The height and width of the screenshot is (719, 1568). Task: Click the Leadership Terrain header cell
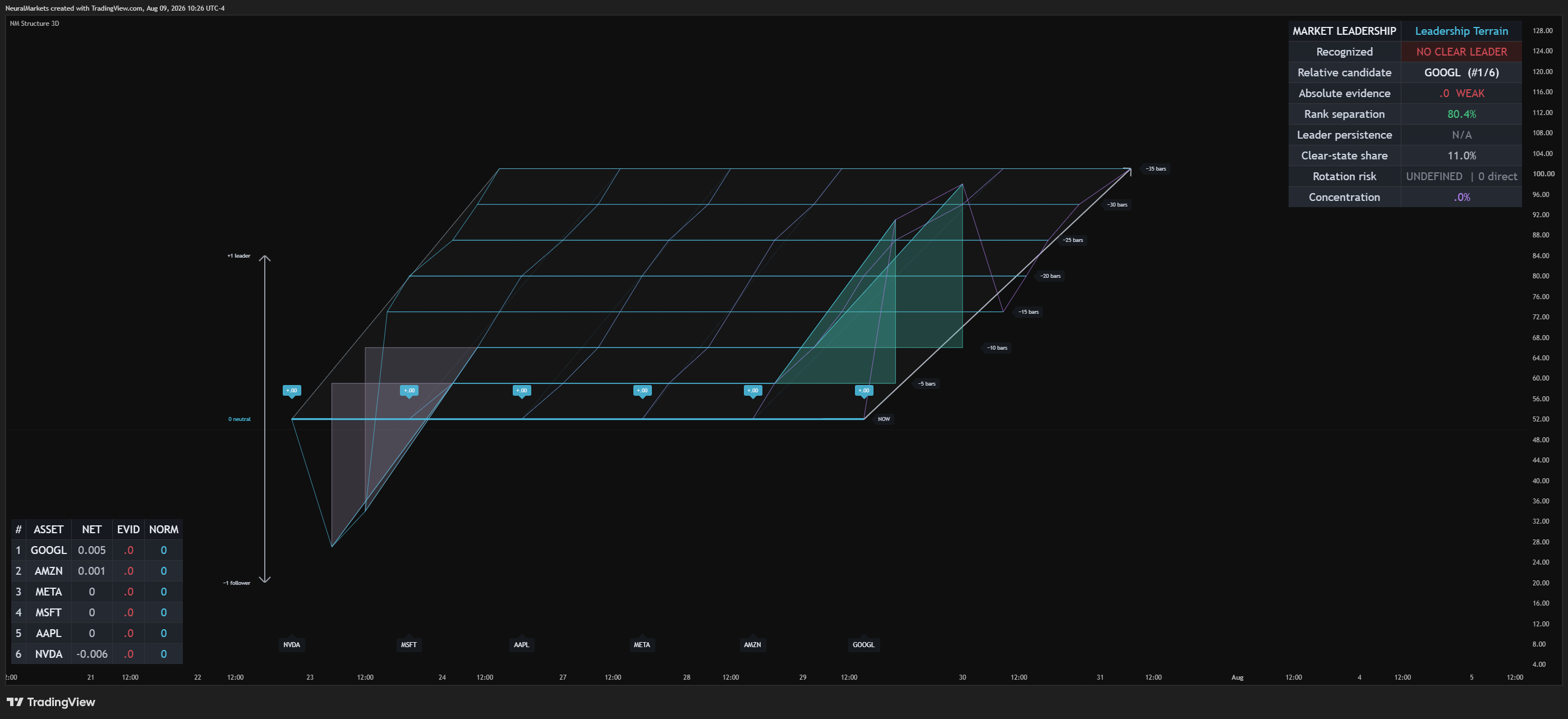click(x=1461, y=31)
